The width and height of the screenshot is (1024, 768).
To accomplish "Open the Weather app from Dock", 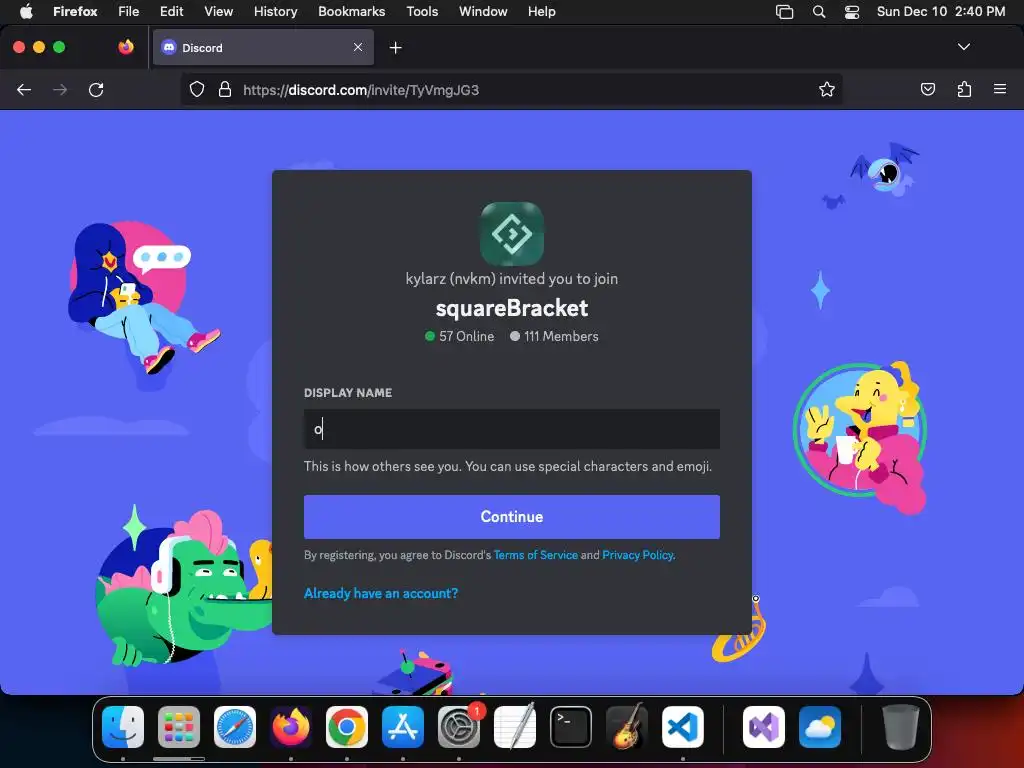I will coord(820,727).
